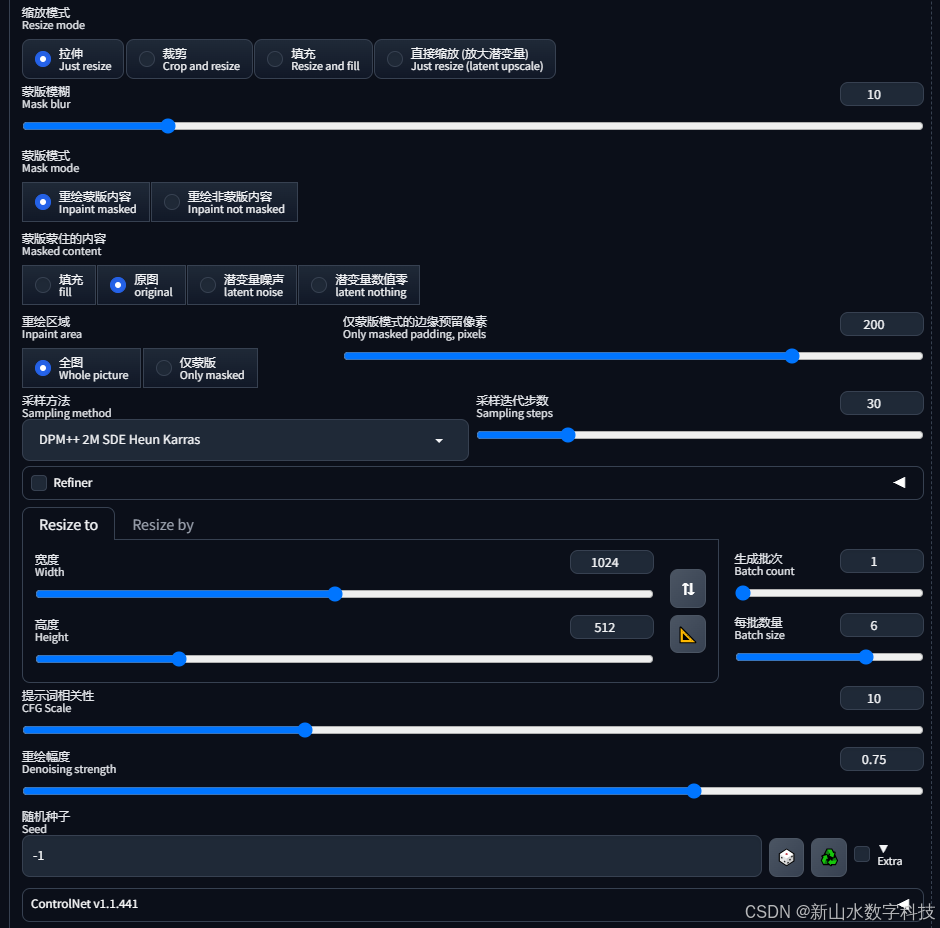Viewport: 940px width, 928px height.
Task: Adjust the Height slider
Action: (344, 659)
